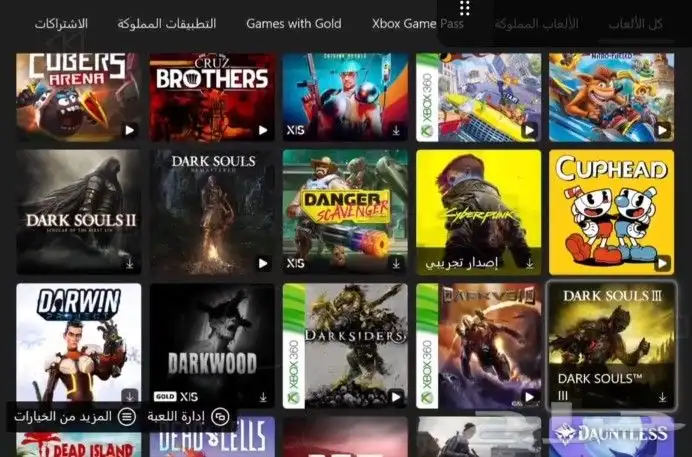692x457 pixels.
Task: Click GOLD badge on Darkwood tile
Action: 165,397
